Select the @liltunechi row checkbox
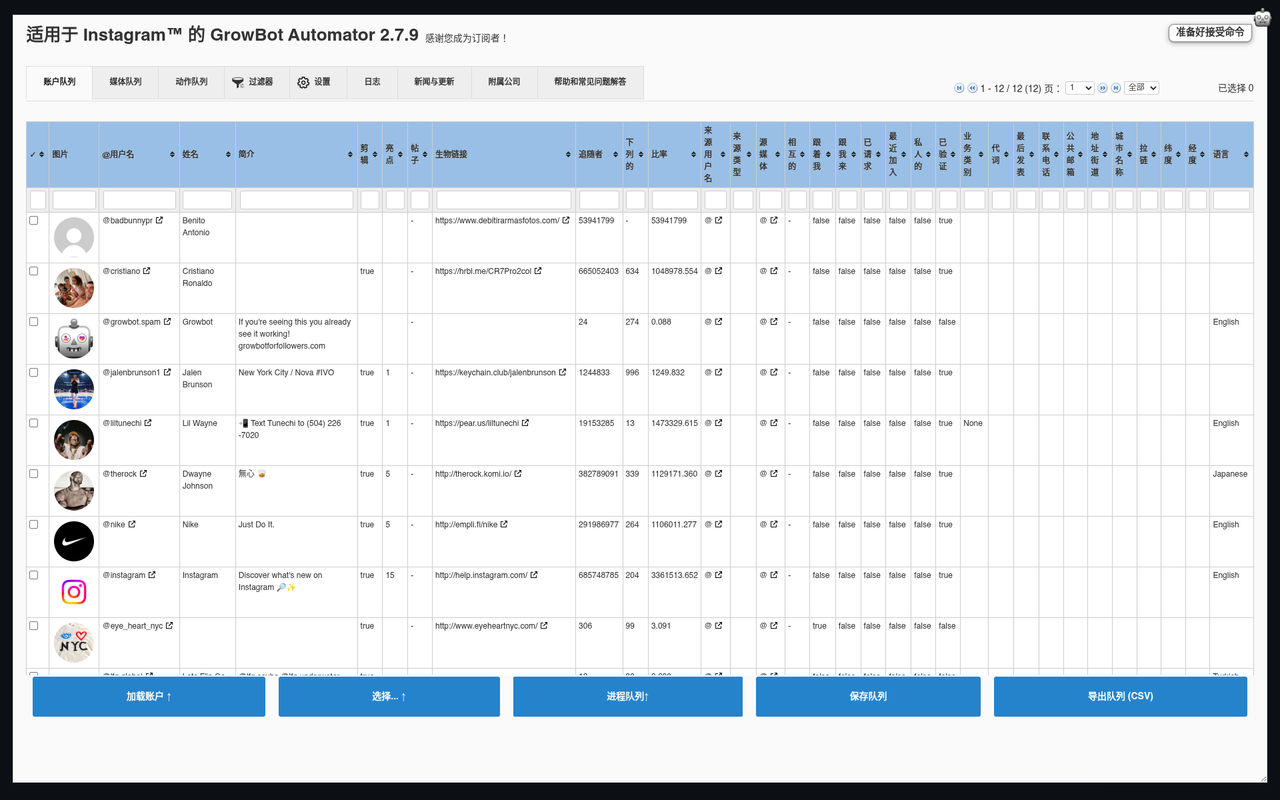 click(34, 423)
